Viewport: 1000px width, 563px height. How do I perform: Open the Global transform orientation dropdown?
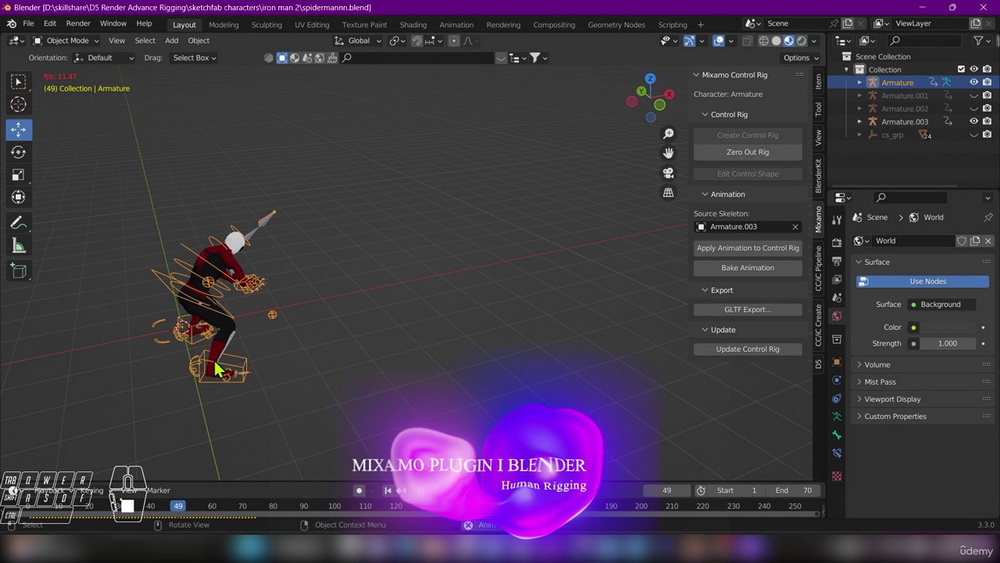pos(358,41)
